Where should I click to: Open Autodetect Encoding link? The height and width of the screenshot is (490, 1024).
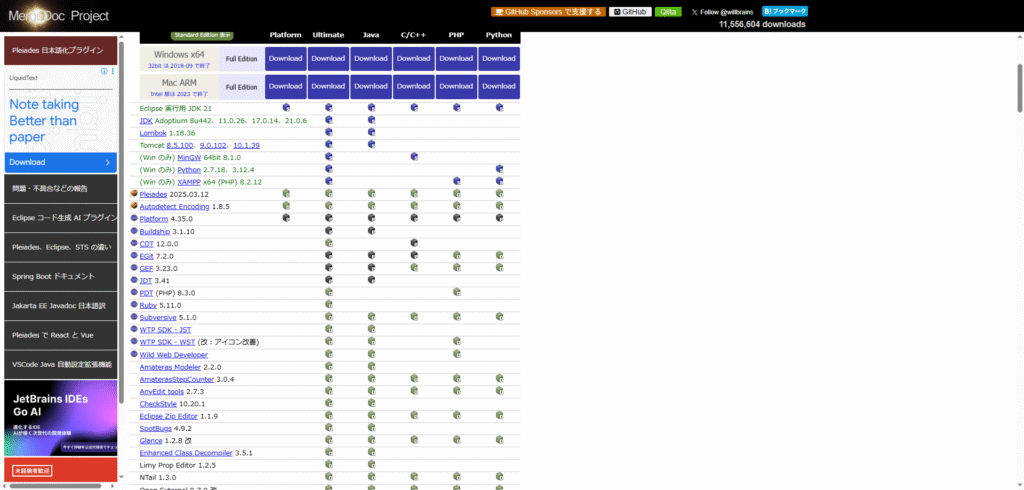coord(174,206)
